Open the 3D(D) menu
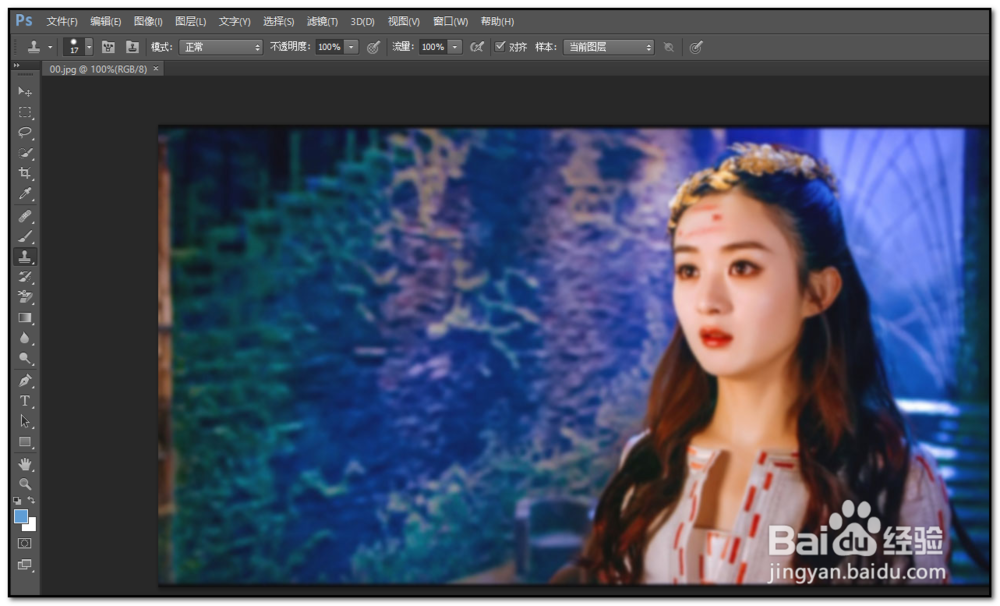The width and height of the screenshot is (1000, 606). [x=362, y=22]
